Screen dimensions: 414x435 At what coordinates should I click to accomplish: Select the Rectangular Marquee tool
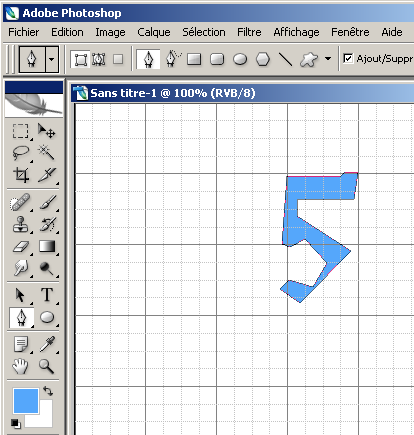click(20, 131)
